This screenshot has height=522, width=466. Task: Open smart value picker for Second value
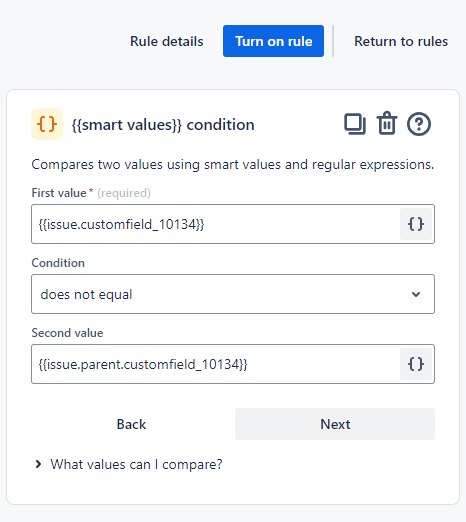click(x=416, y=364)
